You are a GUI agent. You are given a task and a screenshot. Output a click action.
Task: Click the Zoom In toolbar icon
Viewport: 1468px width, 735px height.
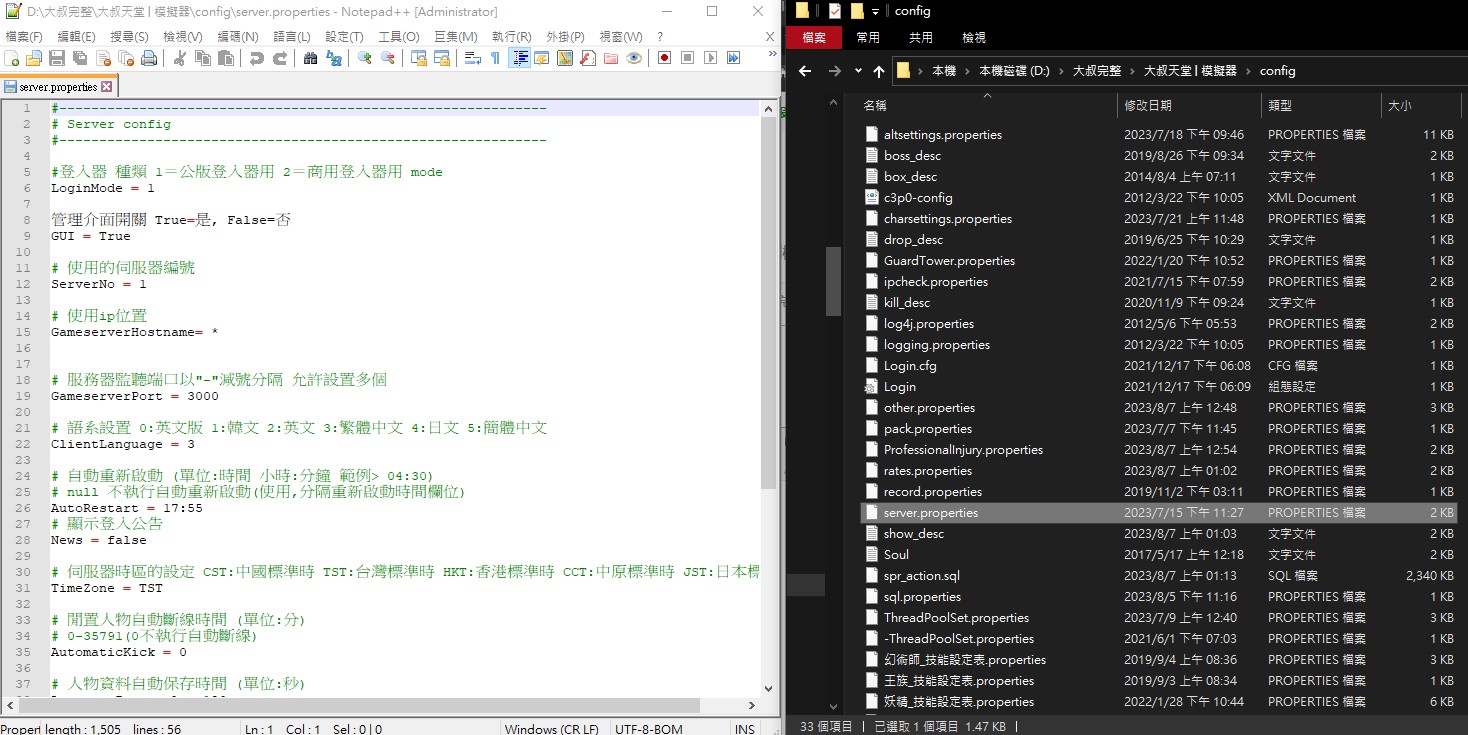[x=365, y=58]
